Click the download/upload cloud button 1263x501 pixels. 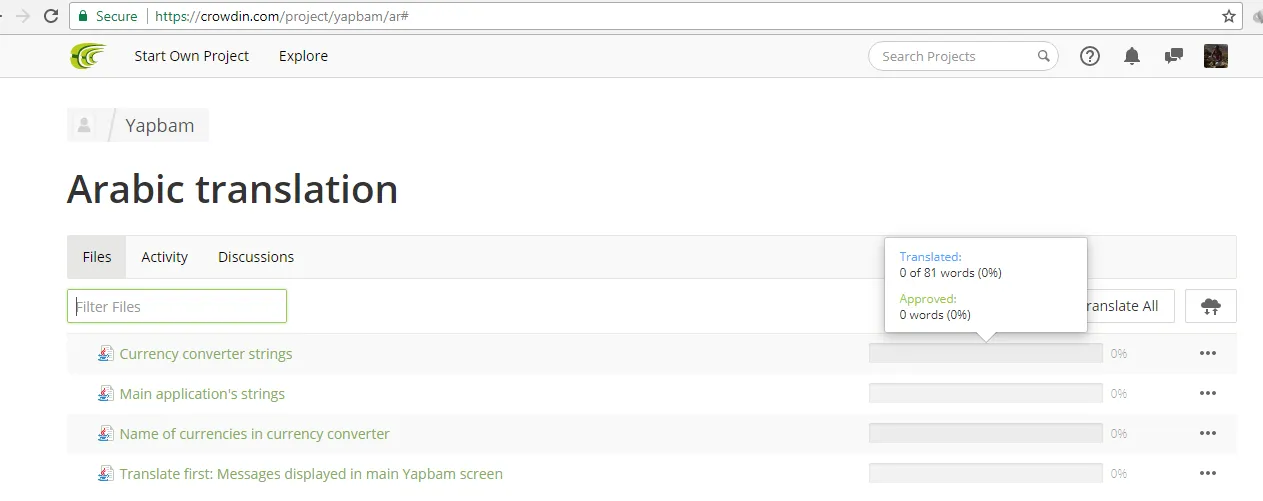tap(1211, 306)
